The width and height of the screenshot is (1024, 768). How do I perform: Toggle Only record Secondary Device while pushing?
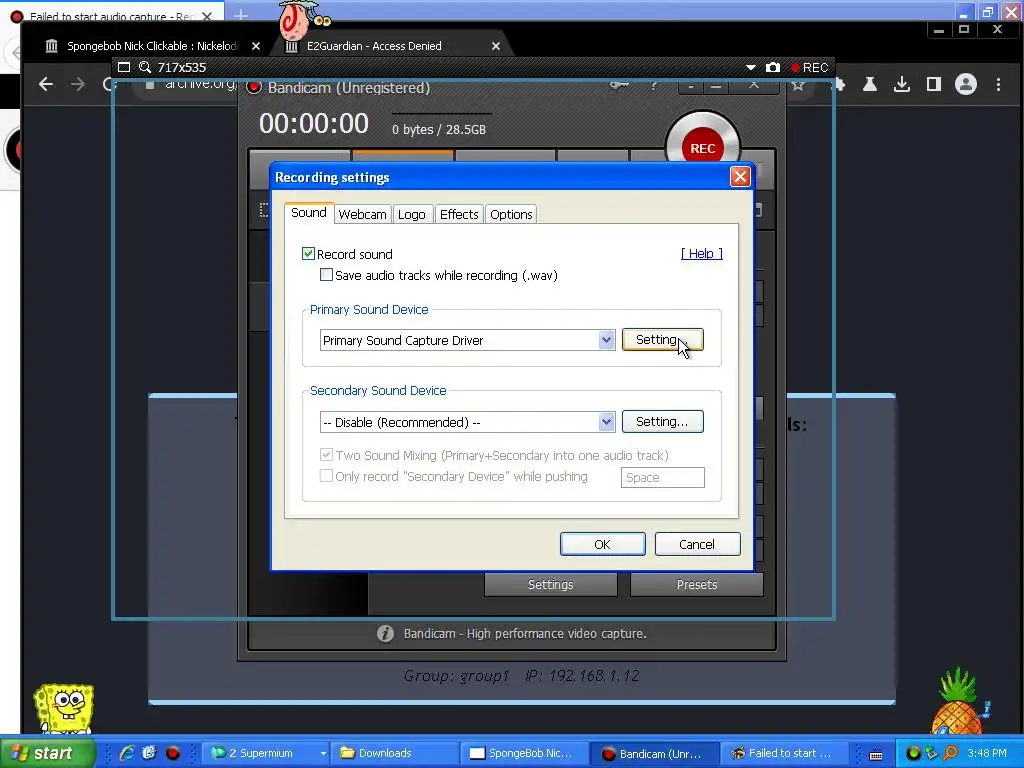pos(326,476)
